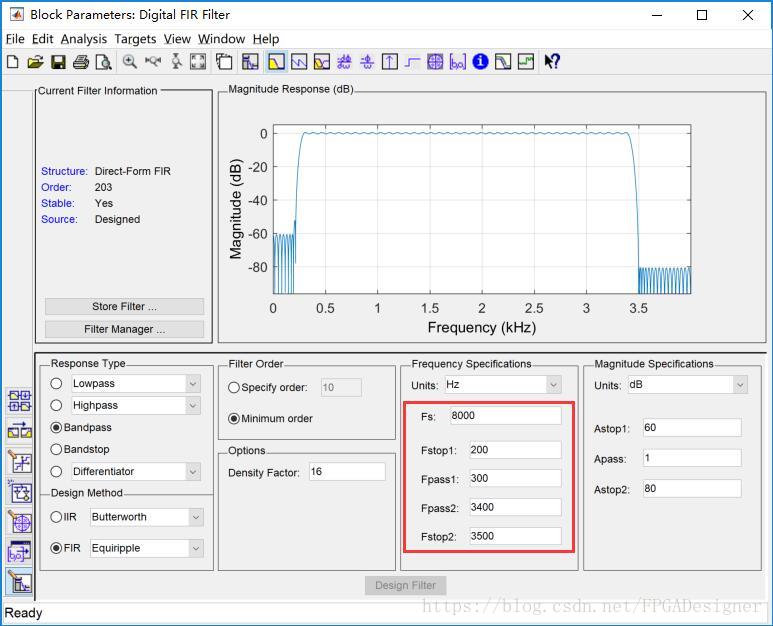Show the Phase Delay plot
The width and height of the screenshot is (773, 626).
(x=367, y=62)
